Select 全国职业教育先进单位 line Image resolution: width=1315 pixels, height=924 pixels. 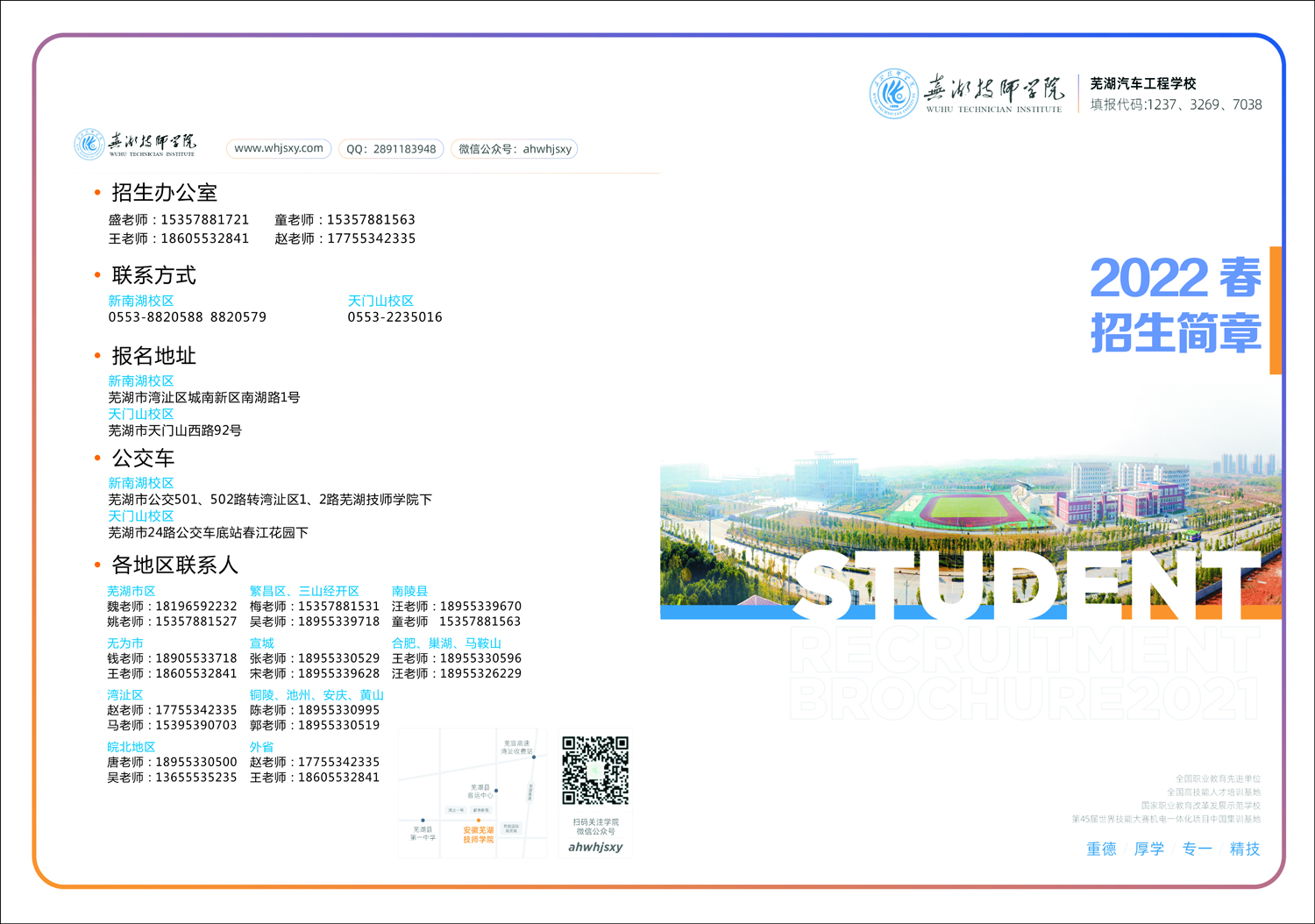(x=1218, y=778)
